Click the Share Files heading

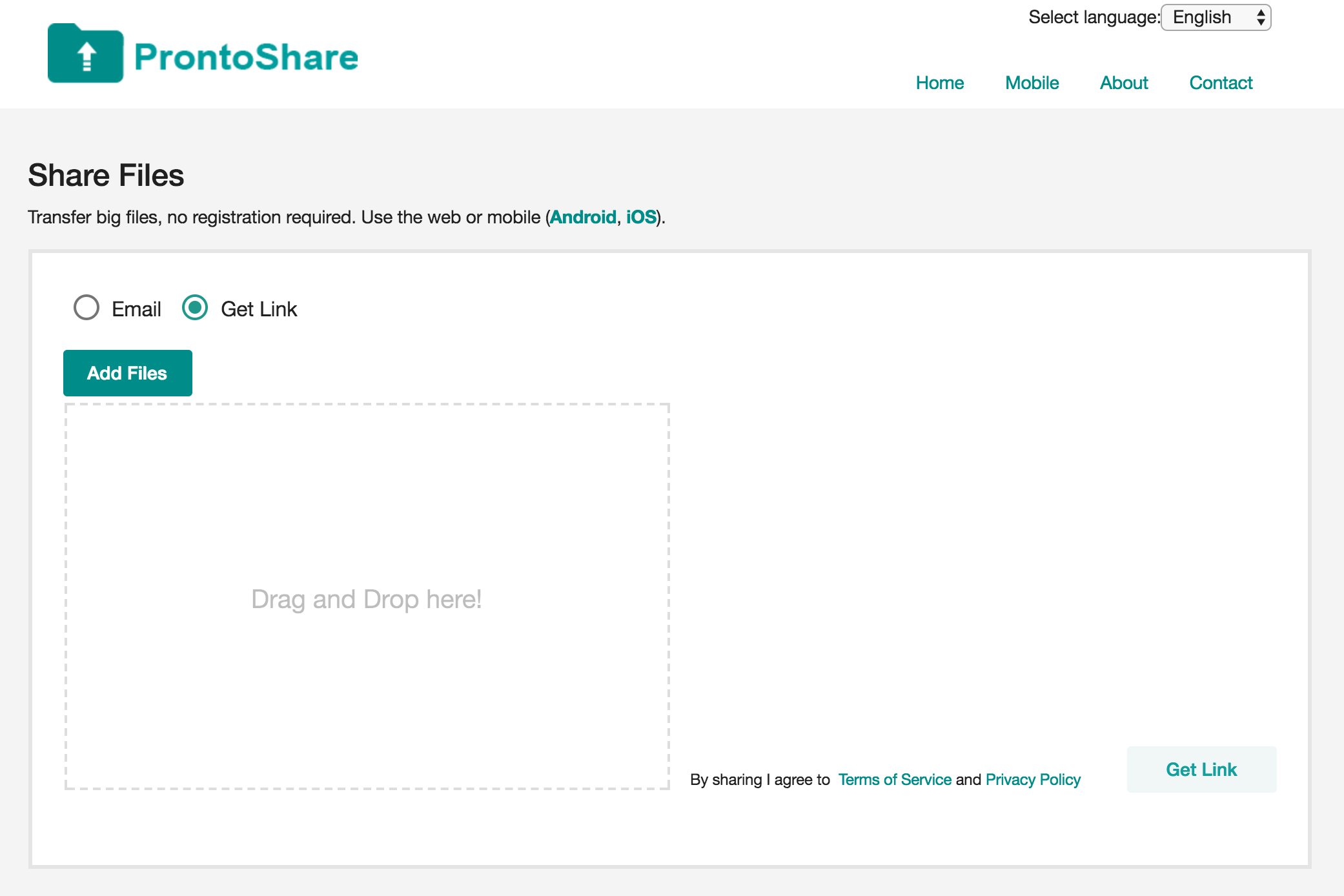click(105, 175)
